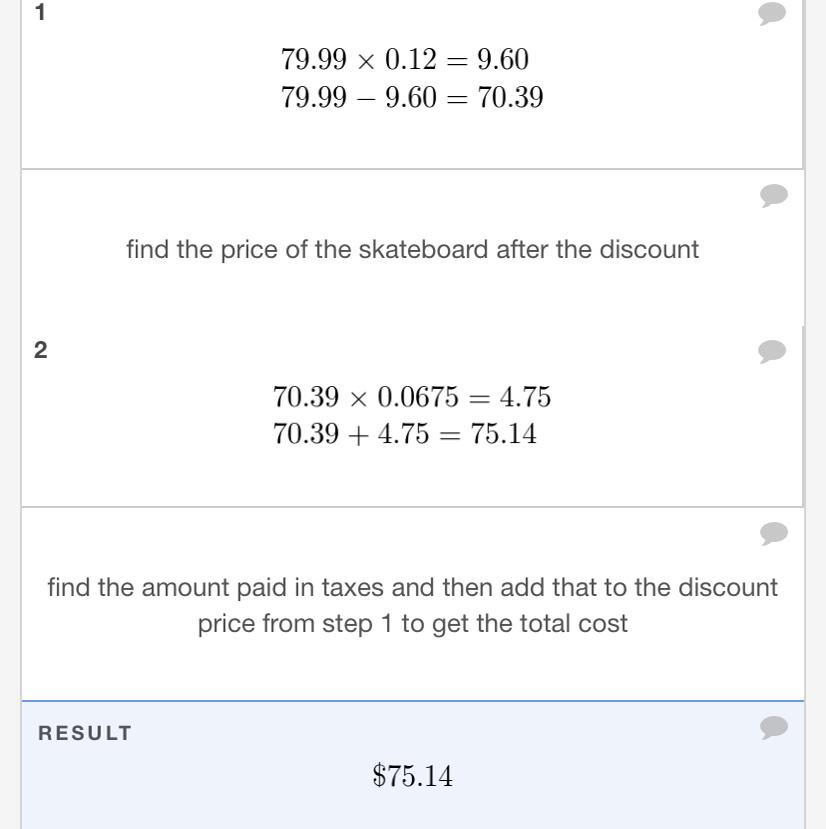Click the equation 79.99 × 0.12 = 9.60

[405, 60]
